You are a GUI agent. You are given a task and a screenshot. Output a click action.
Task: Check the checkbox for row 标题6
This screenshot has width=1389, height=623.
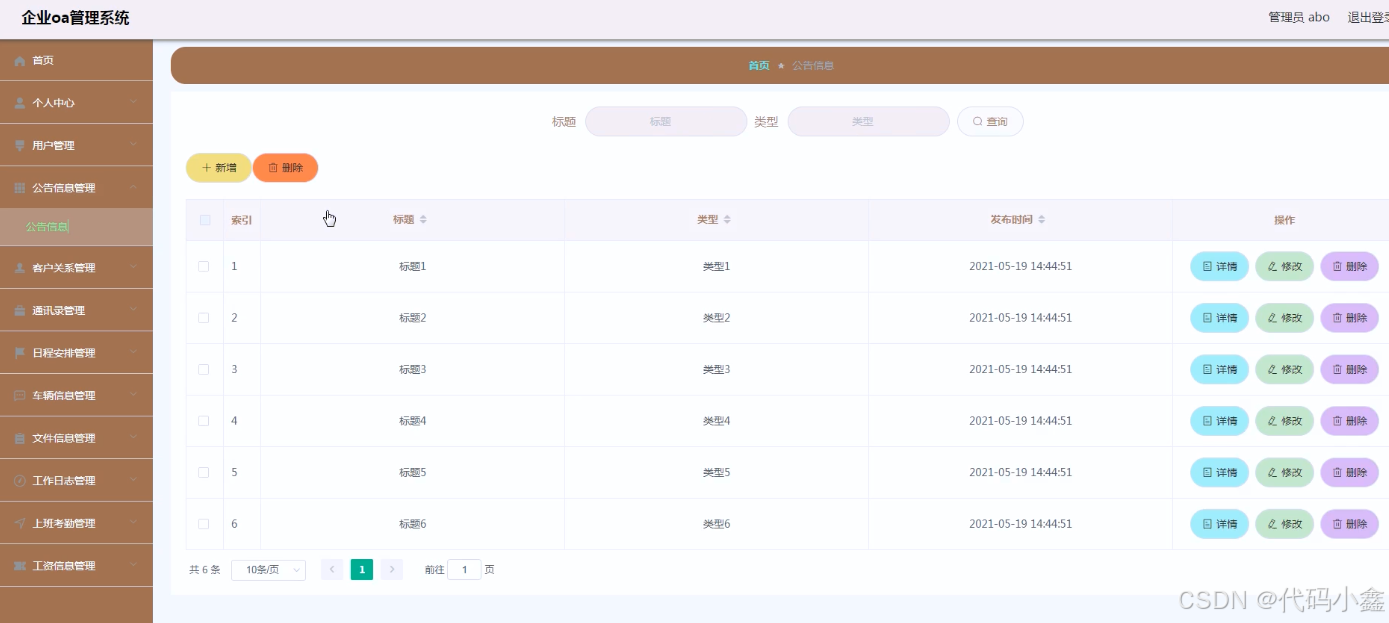(x=204, y=524)
